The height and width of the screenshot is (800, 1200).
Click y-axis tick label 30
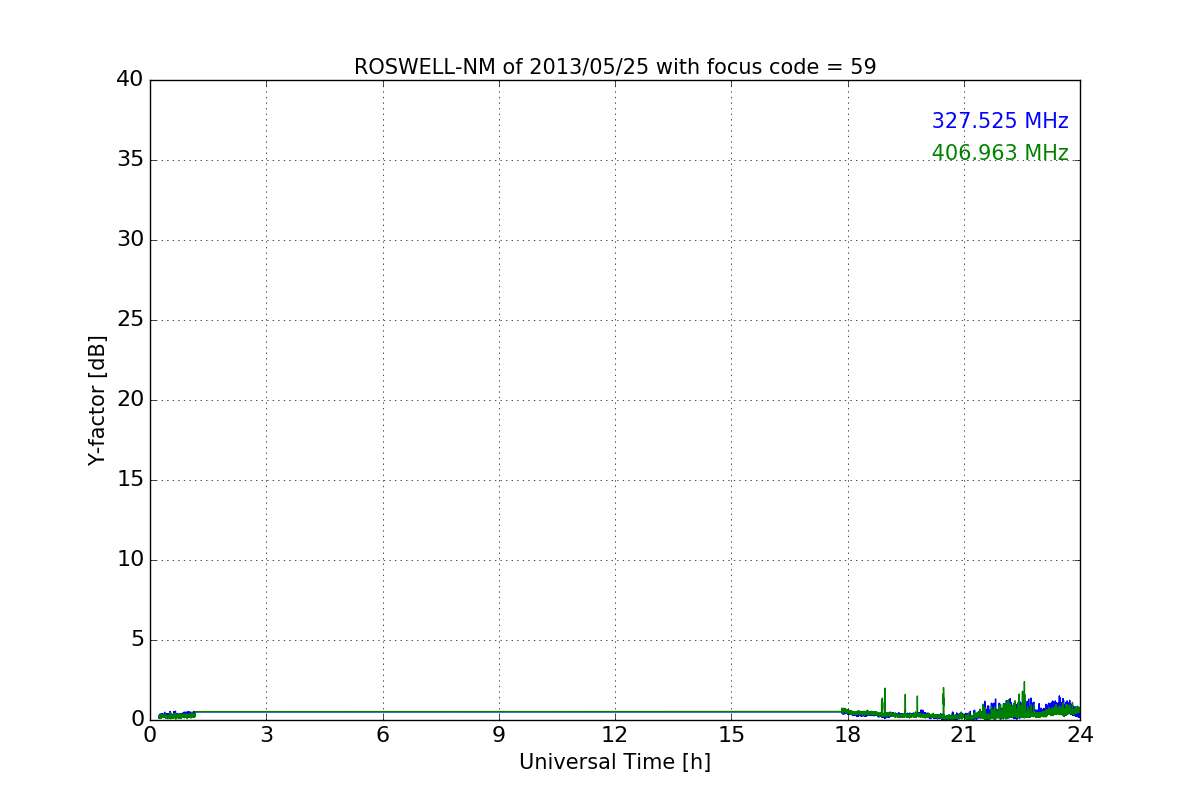[130, 240]
